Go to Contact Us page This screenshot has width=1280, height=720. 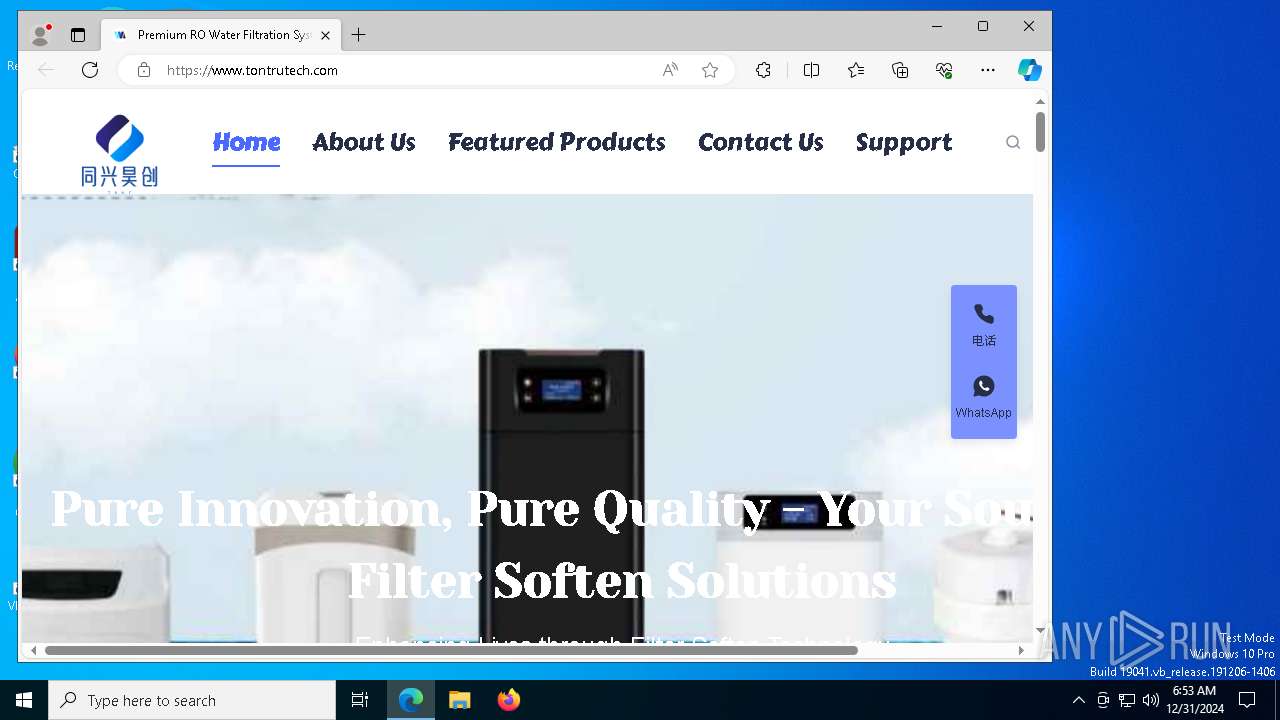point(761,142)
